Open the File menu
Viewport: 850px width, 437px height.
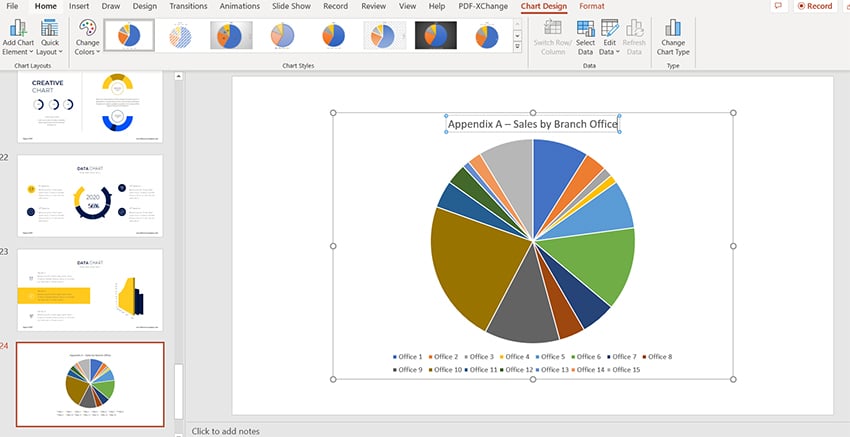click(x=12, y=6)
